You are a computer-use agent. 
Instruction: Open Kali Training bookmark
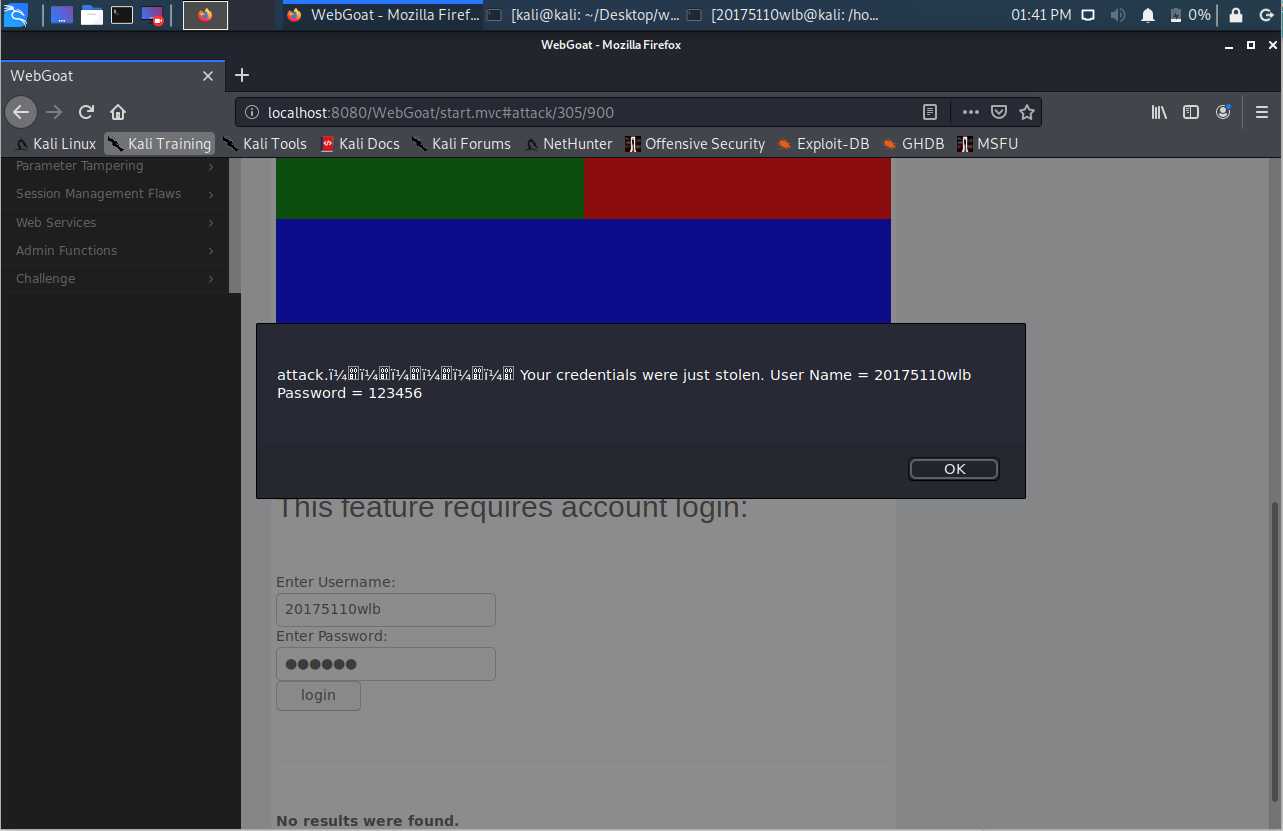159,144
